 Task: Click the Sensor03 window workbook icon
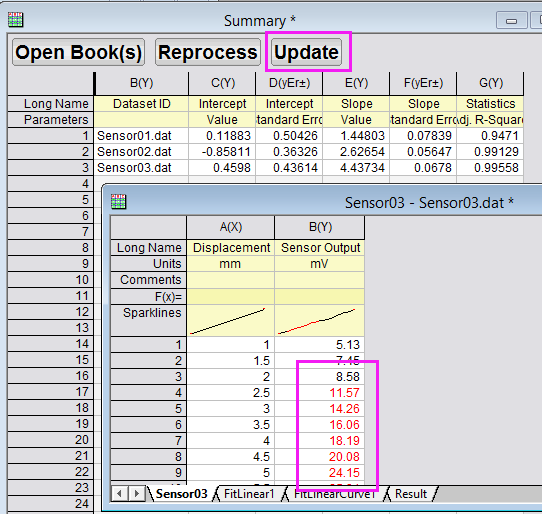(x=119, y=202)
